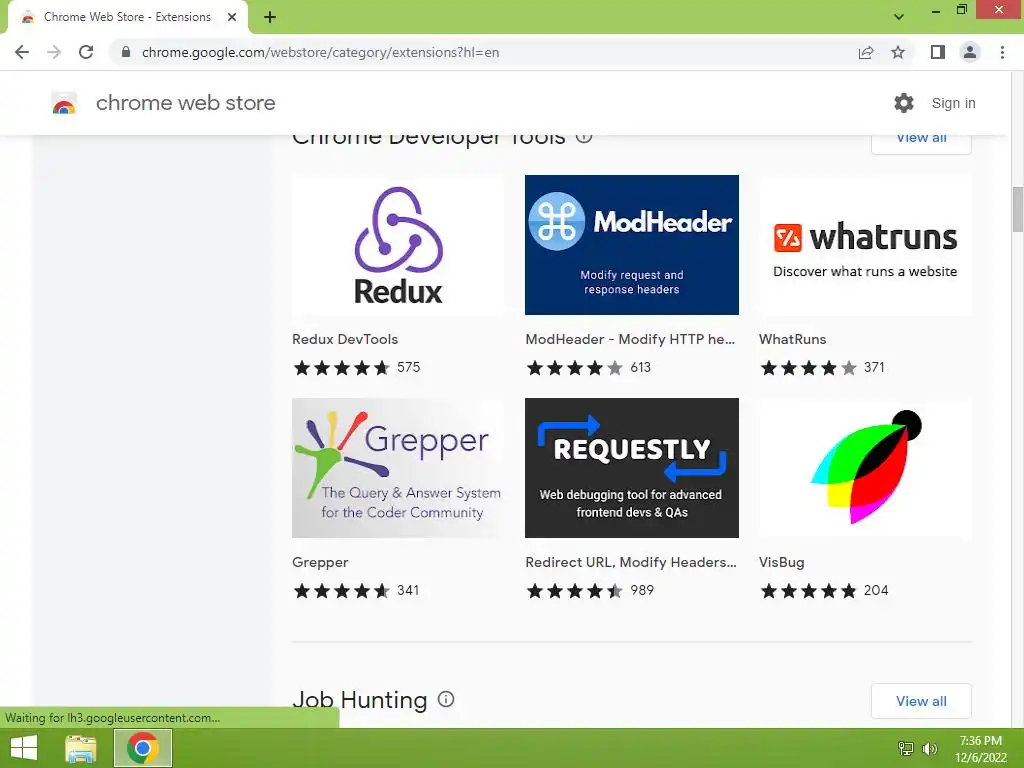Screen dimensions: 1024x768
Task: Click Chrome Developer Tools info icon
Action: 584,138
